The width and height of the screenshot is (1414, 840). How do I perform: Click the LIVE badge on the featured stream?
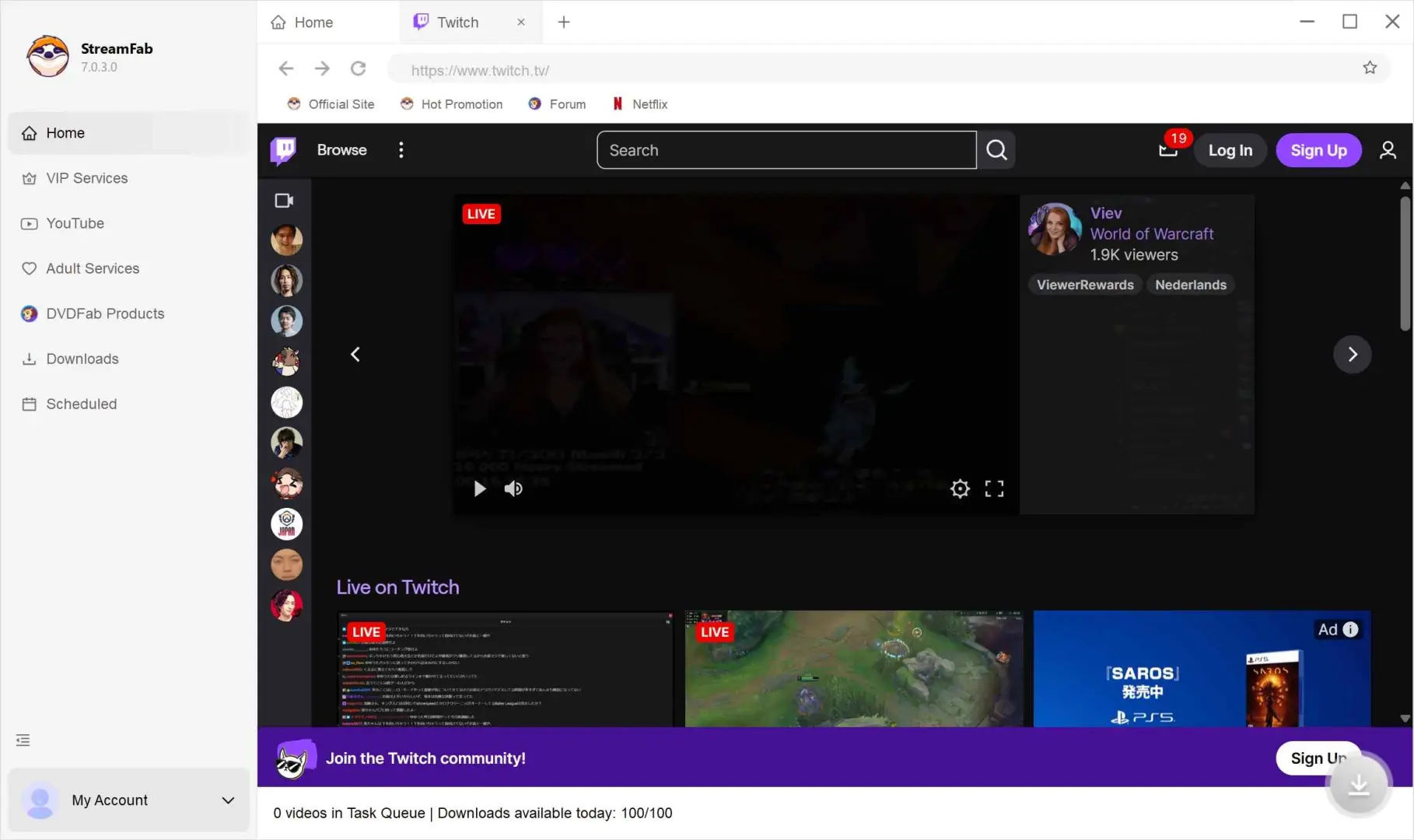[481, 214]
